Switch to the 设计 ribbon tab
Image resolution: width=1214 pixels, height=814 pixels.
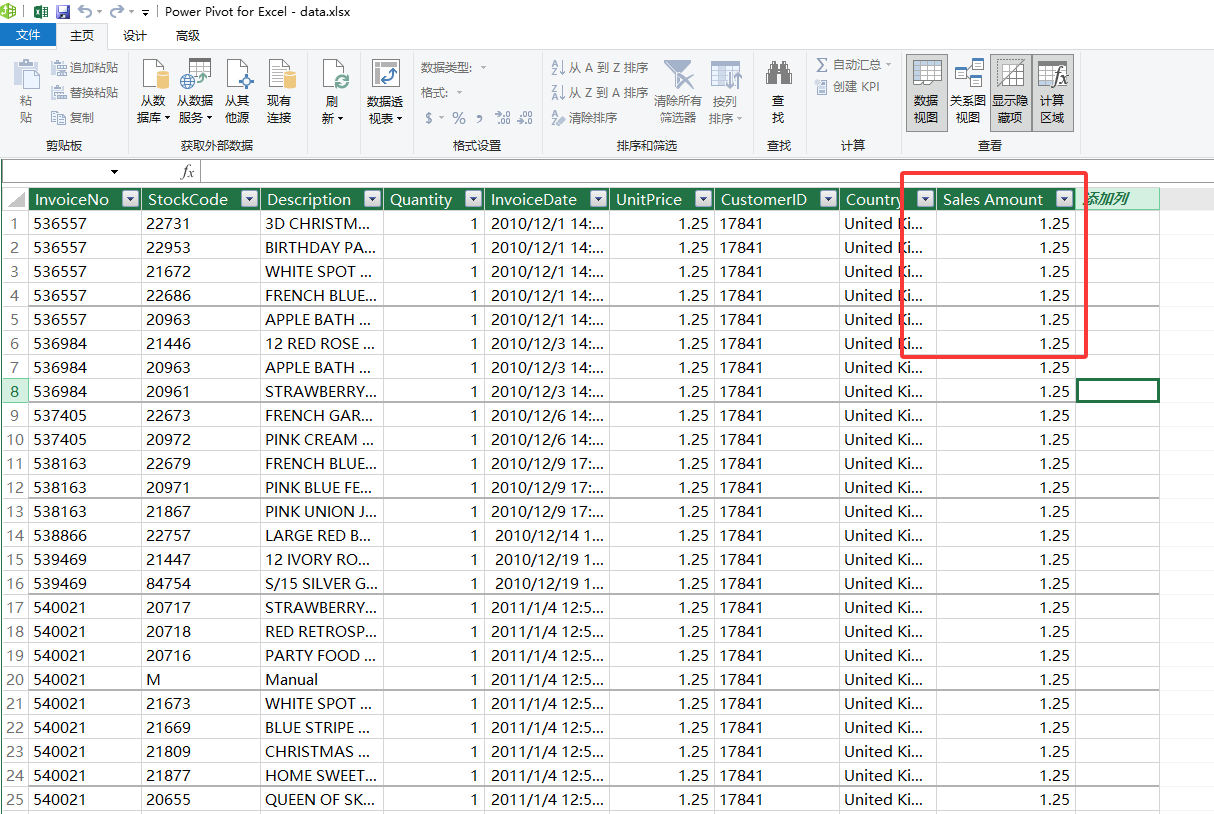coord(135,35)
